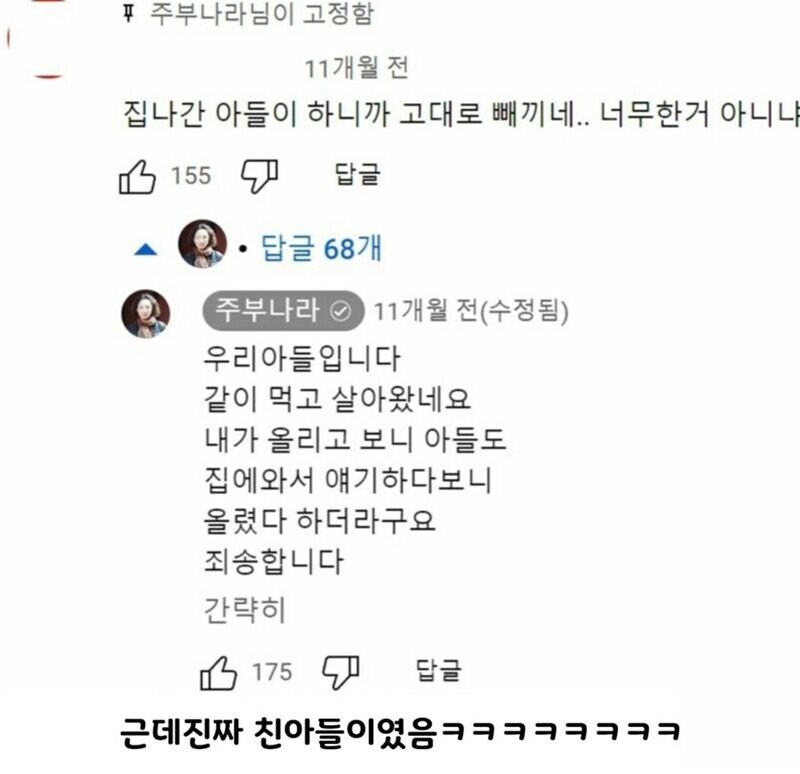Collapse replies using the blue up arrow
Viewport: 800px width, 774px height.
coord(145,249)
